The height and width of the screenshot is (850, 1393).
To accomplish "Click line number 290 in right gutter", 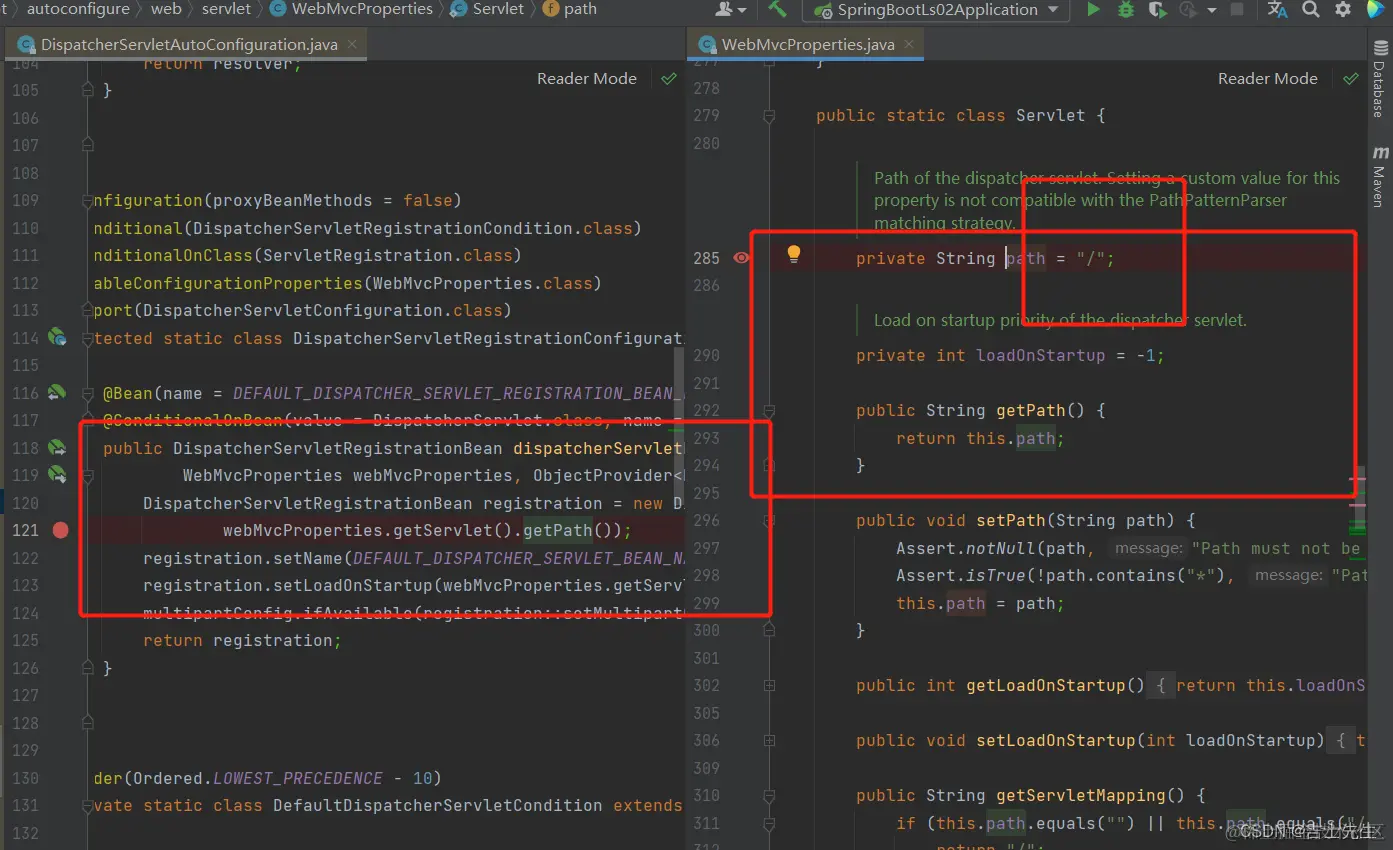I will pos(706,355).
